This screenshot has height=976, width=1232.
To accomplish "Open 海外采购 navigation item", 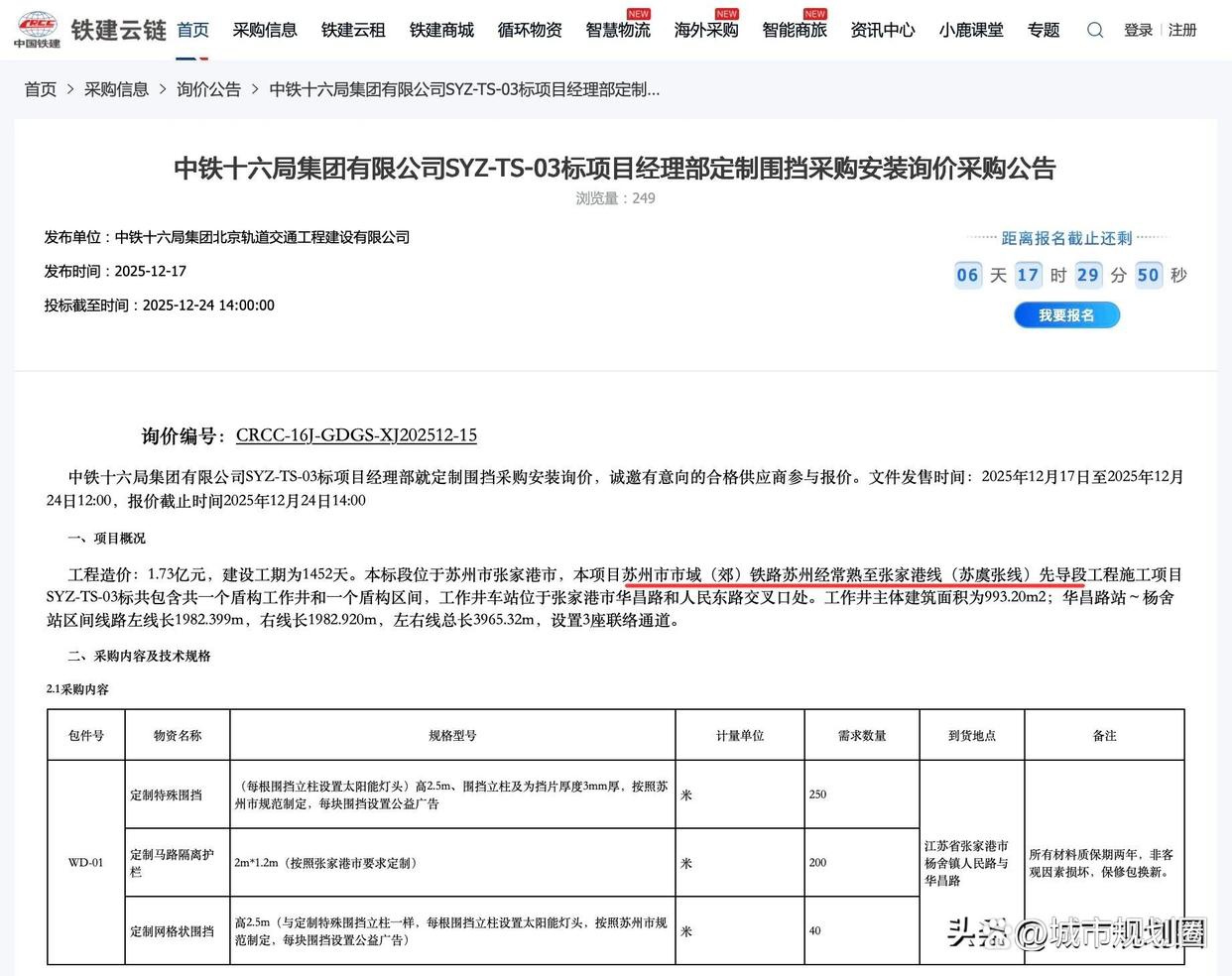I will click(x=706, y=30).
